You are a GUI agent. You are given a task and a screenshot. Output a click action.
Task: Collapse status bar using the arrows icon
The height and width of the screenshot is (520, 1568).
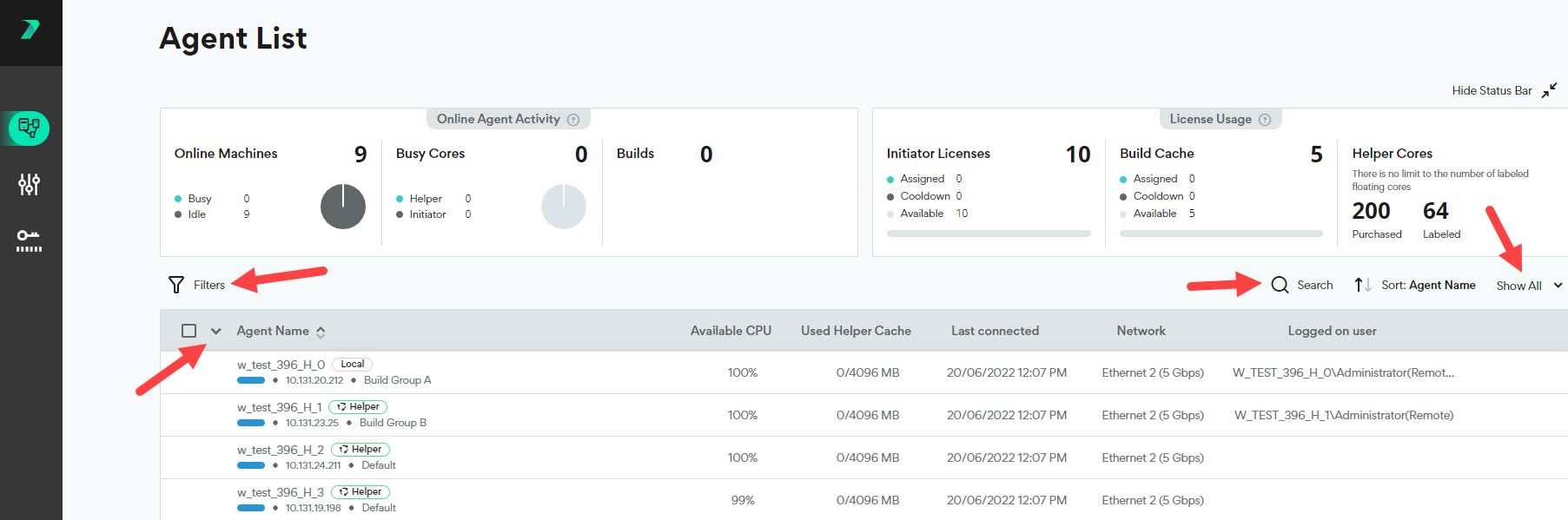(x=1549, y=90)
